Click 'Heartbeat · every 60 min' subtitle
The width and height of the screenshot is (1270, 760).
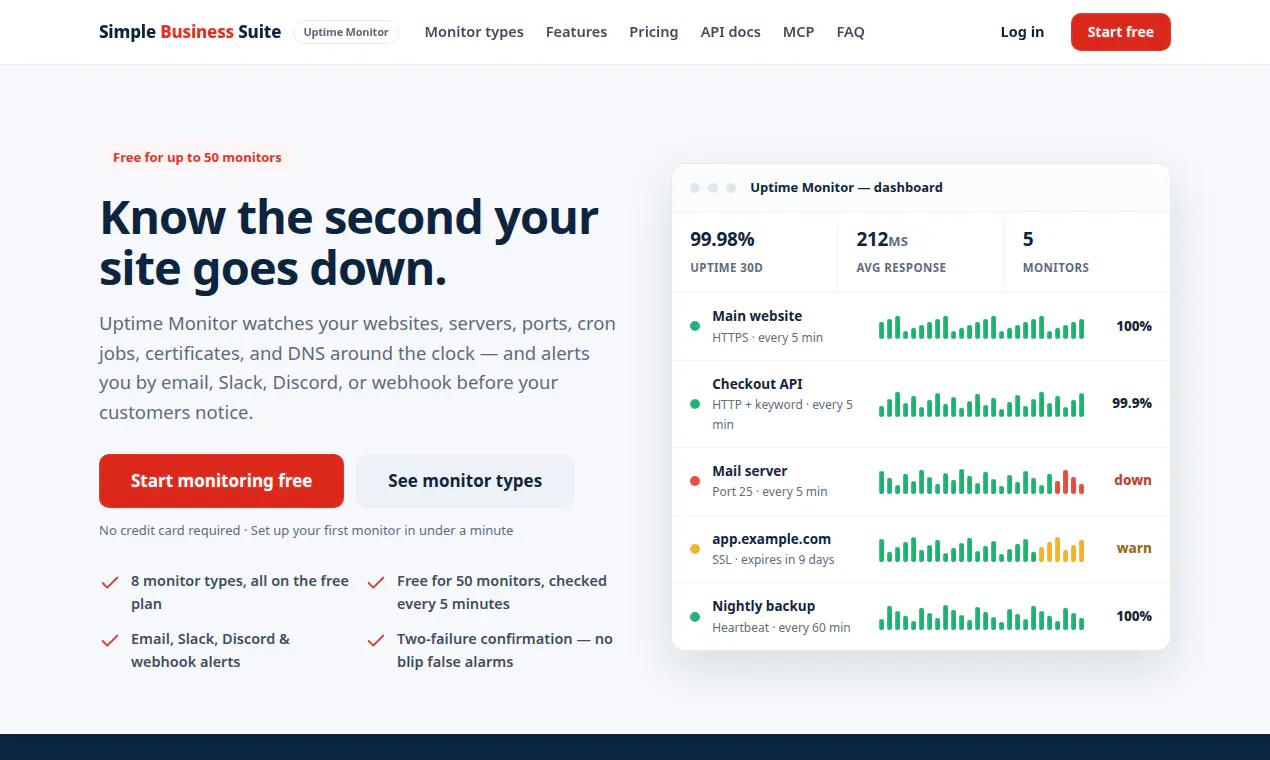point(781,628)
